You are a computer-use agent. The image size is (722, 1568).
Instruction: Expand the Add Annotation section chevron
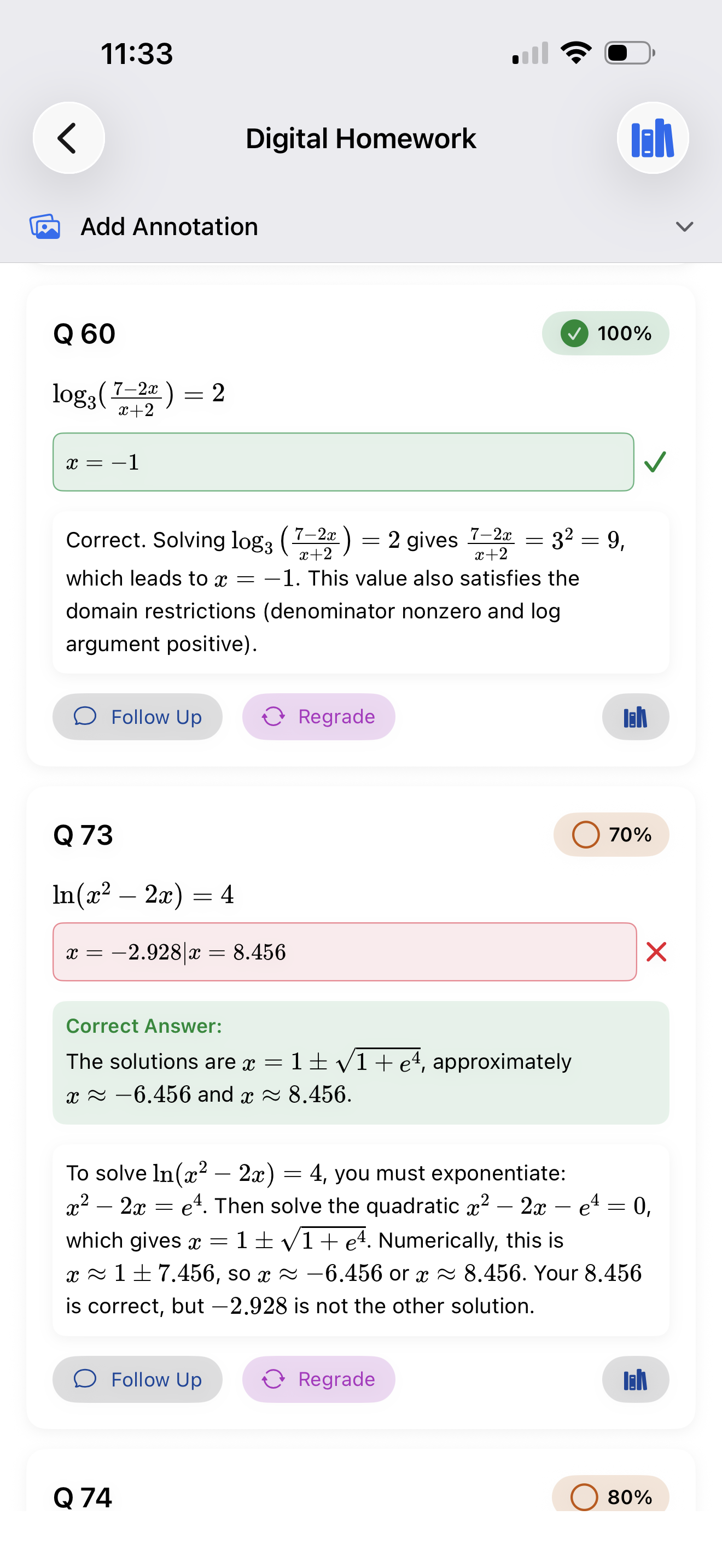tap(684, 227)
